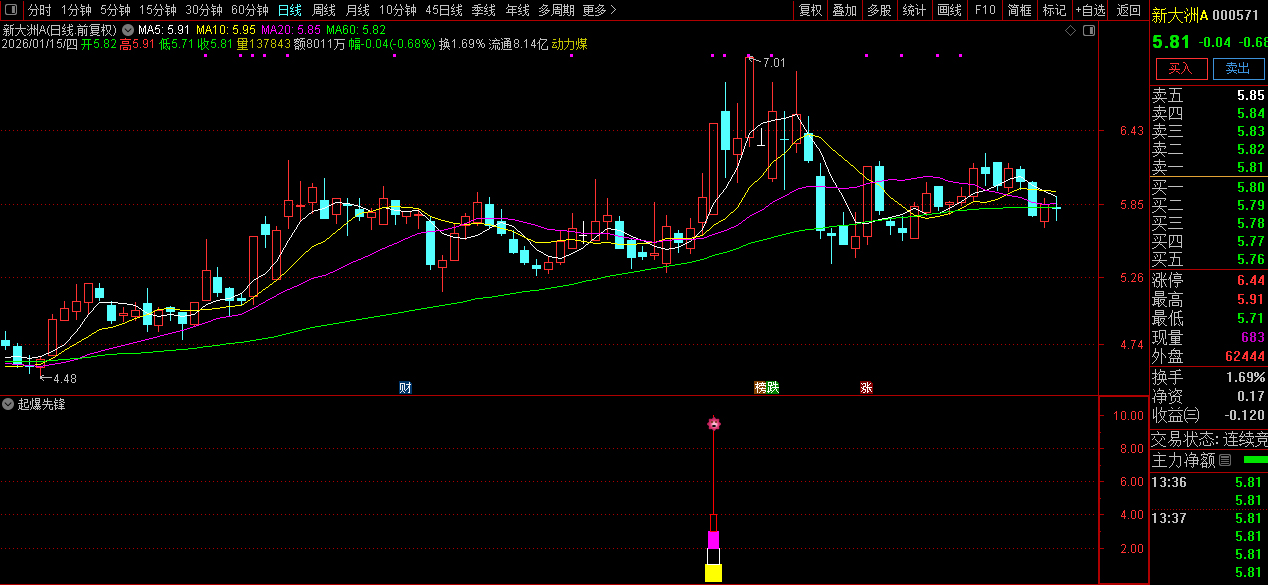Click the 起爆先锋 signal marker in indicator
The image size is (1268, 585).
point(714,424)
